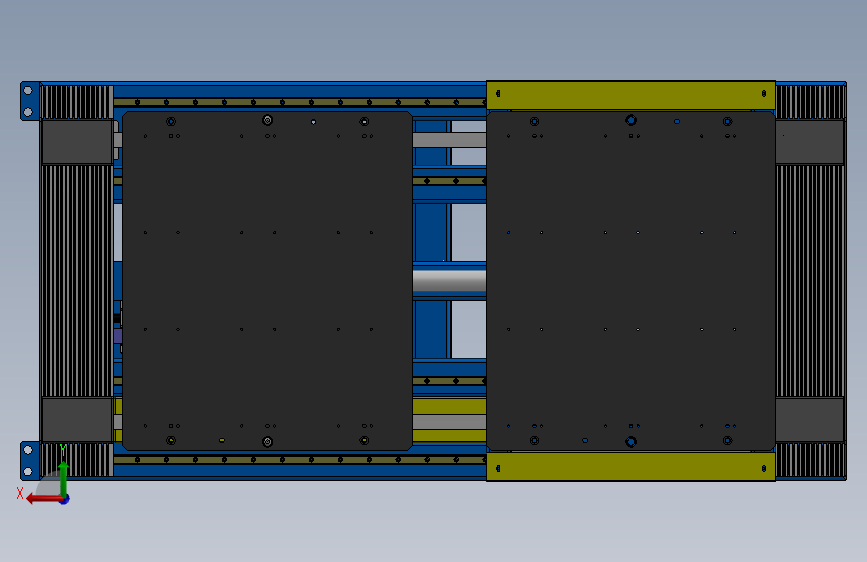
Task: Select the upper olive-yellow cover bar
Action: click(x=631, y=95)
